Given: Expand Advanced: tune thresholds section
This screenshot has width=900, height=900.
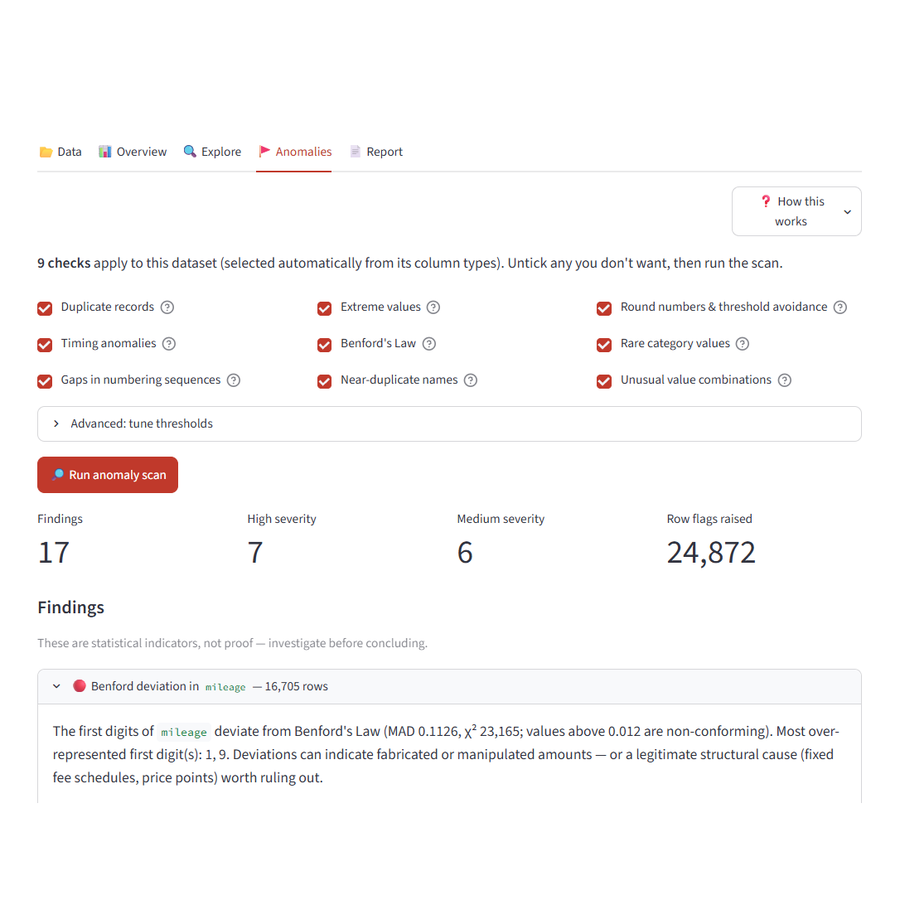Looking at the screenshot, I should [x=449, y=424].
